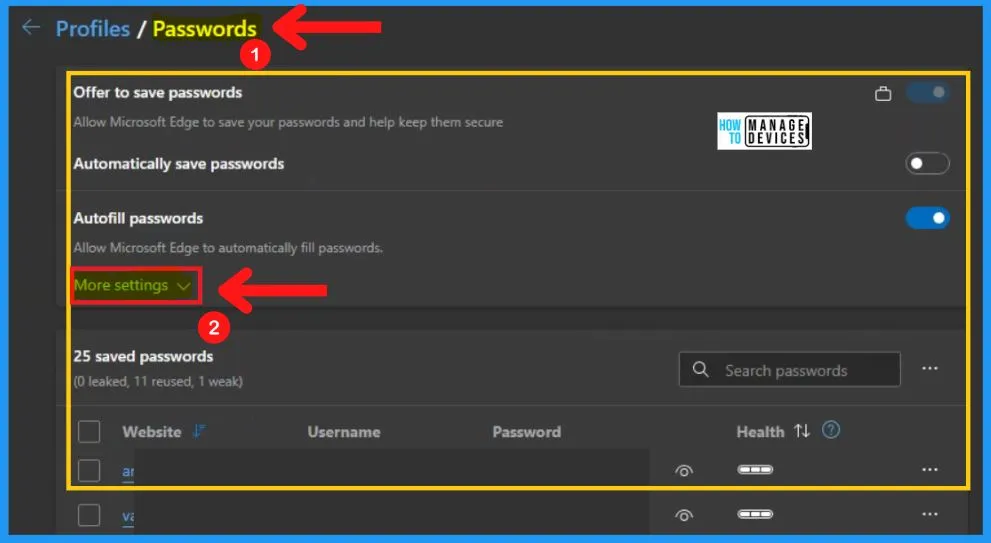991x543 pixels.
Task: Open the first row website link
Action: [x=128, y=472]
